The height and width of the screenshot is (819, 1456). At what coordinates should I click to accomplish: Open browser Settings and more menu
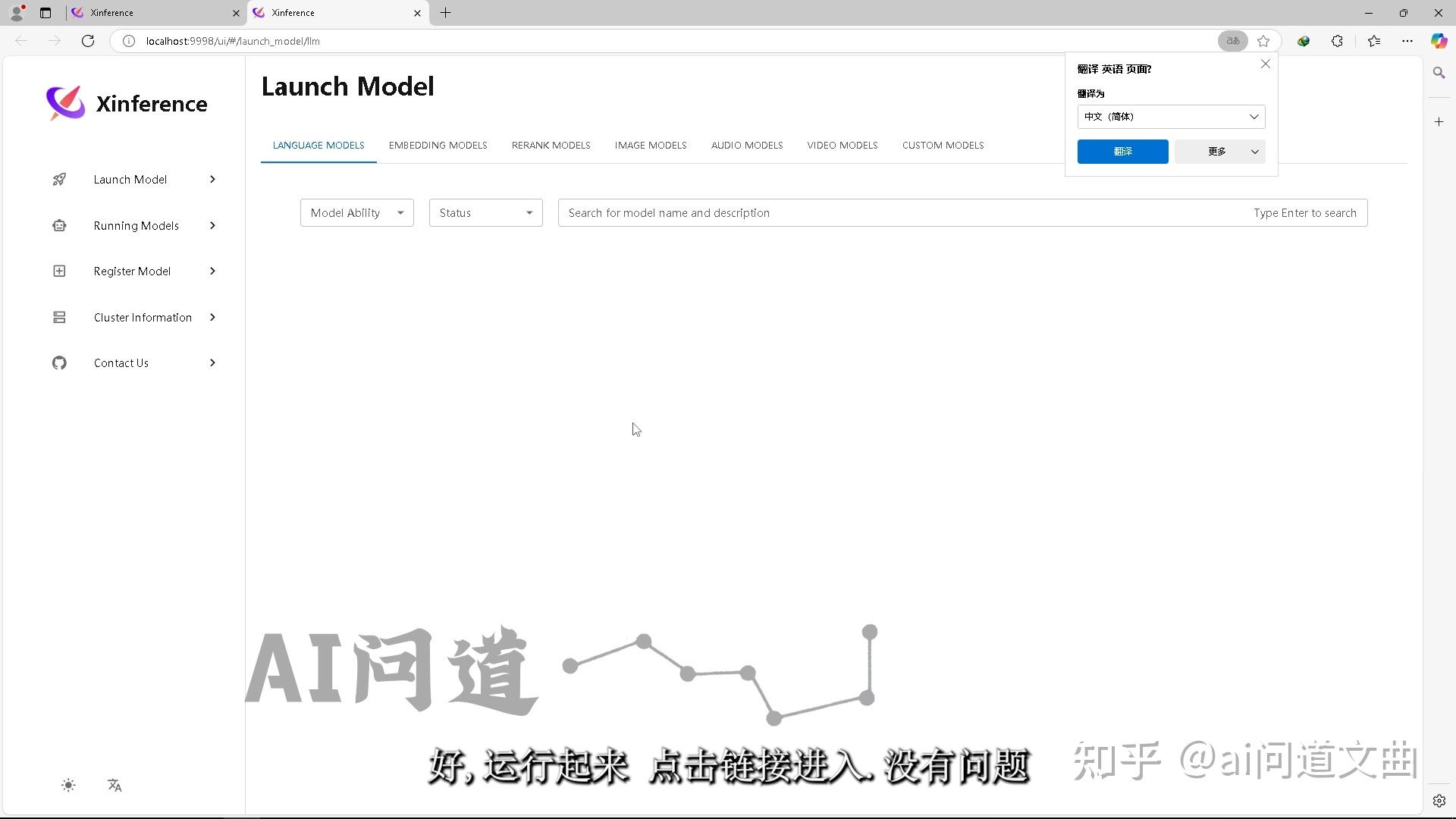pos(1407,41)
